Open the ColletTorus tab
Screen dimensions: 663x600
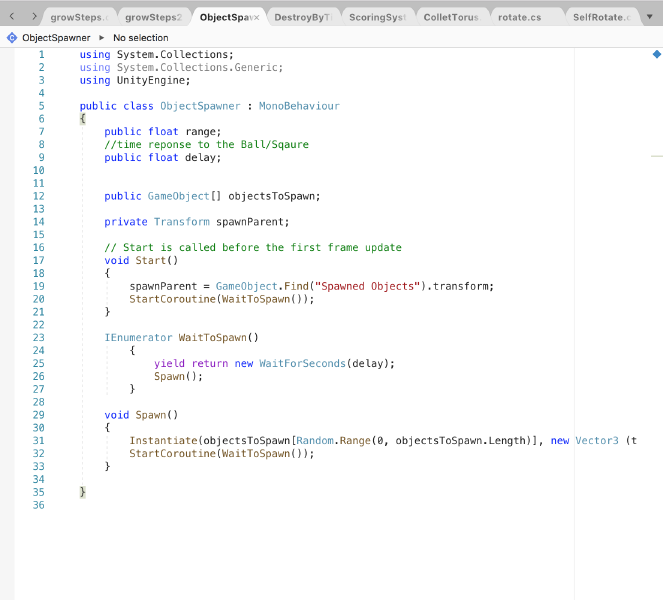tap(452, 17)
